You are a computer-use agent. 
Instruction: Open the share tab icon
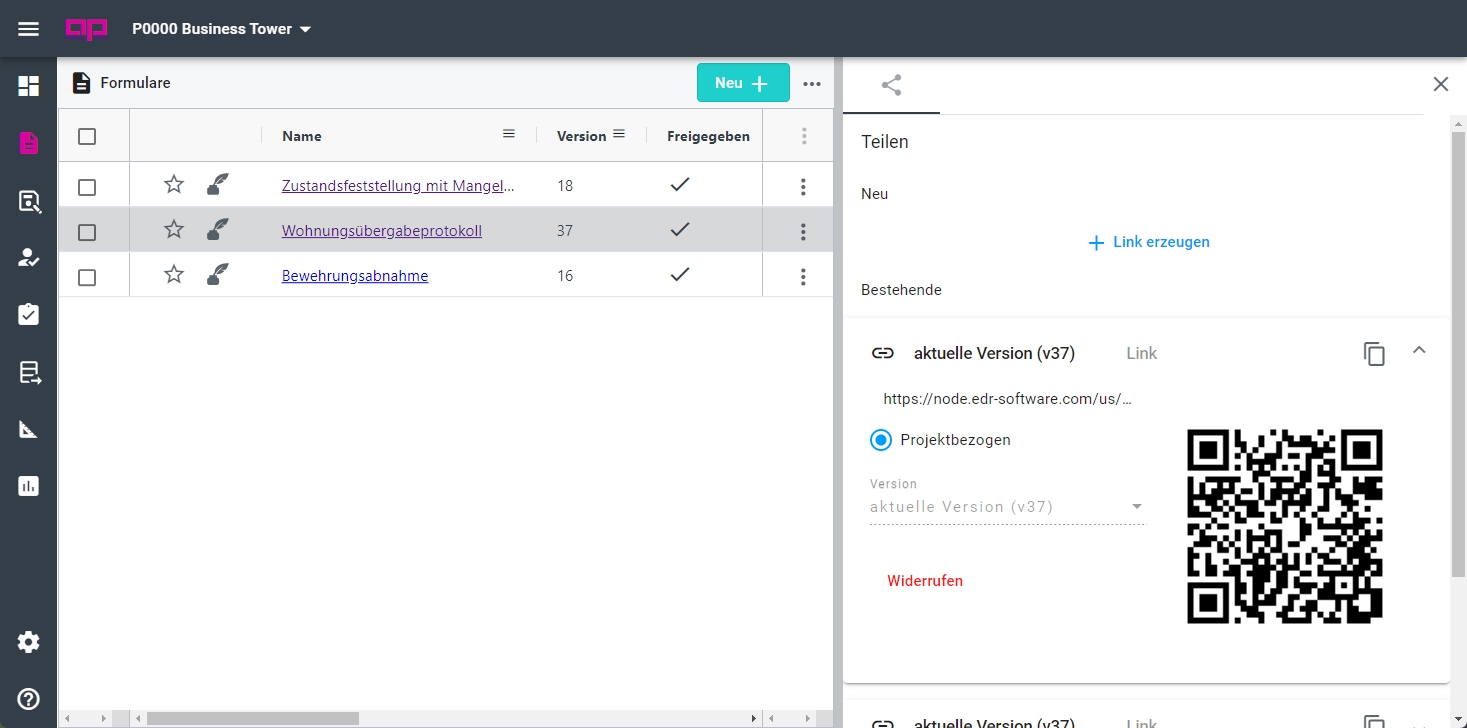click(891, 85)
